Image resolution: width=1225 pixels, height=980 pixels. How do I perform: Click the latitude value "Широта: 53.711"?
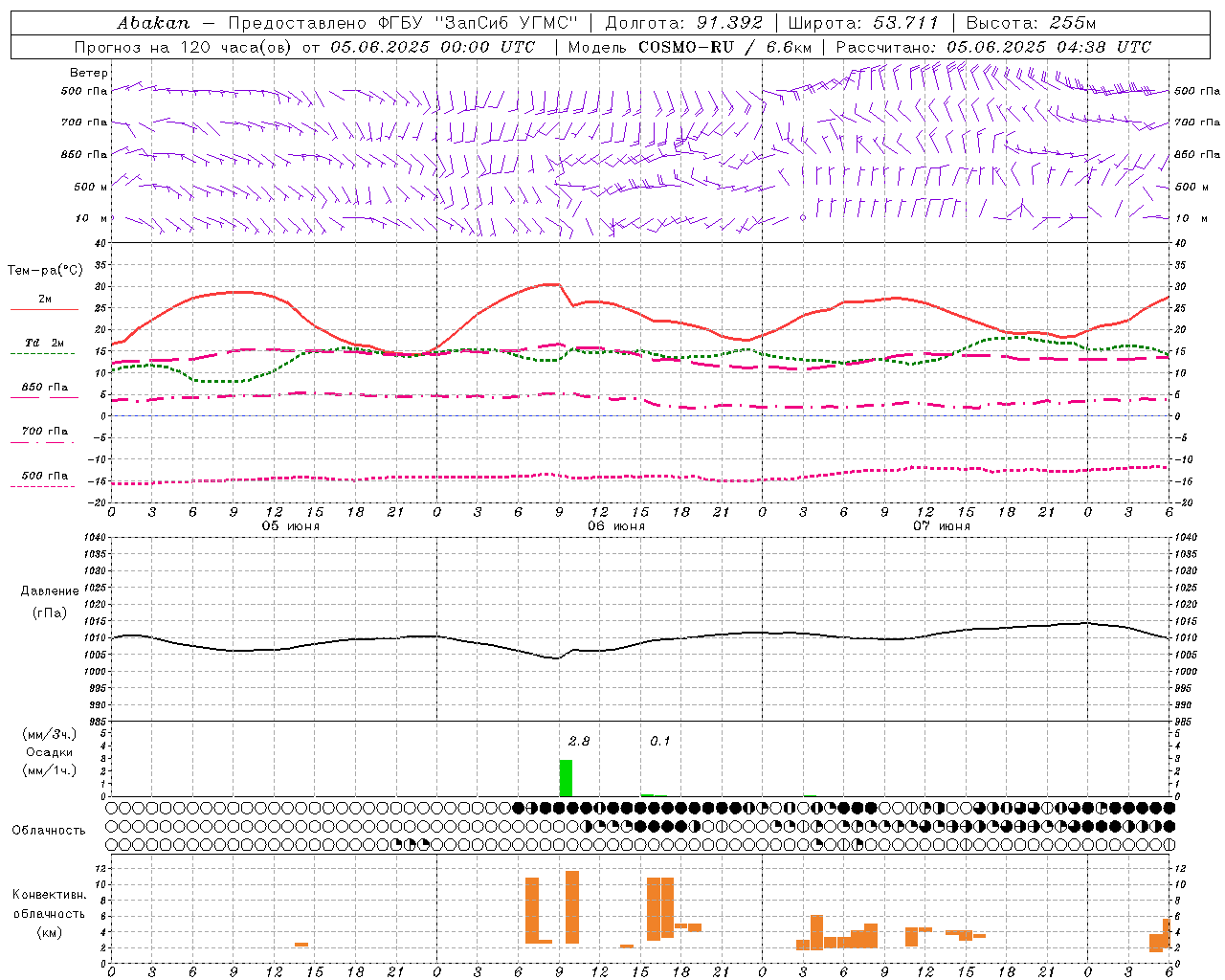[863, 22]
